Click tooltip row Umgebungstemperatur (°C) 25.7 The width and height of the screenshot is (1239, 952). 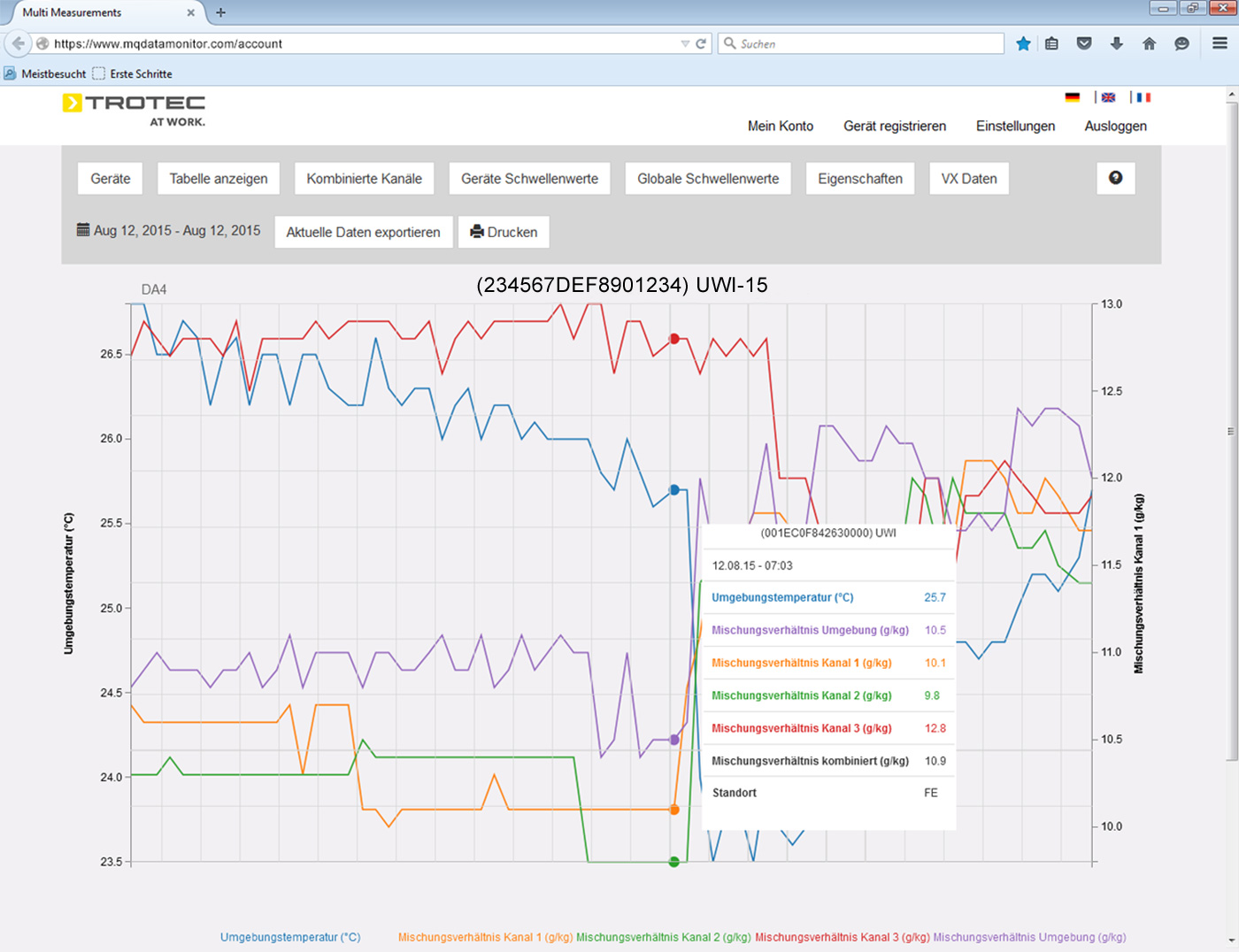pos(829,598)
